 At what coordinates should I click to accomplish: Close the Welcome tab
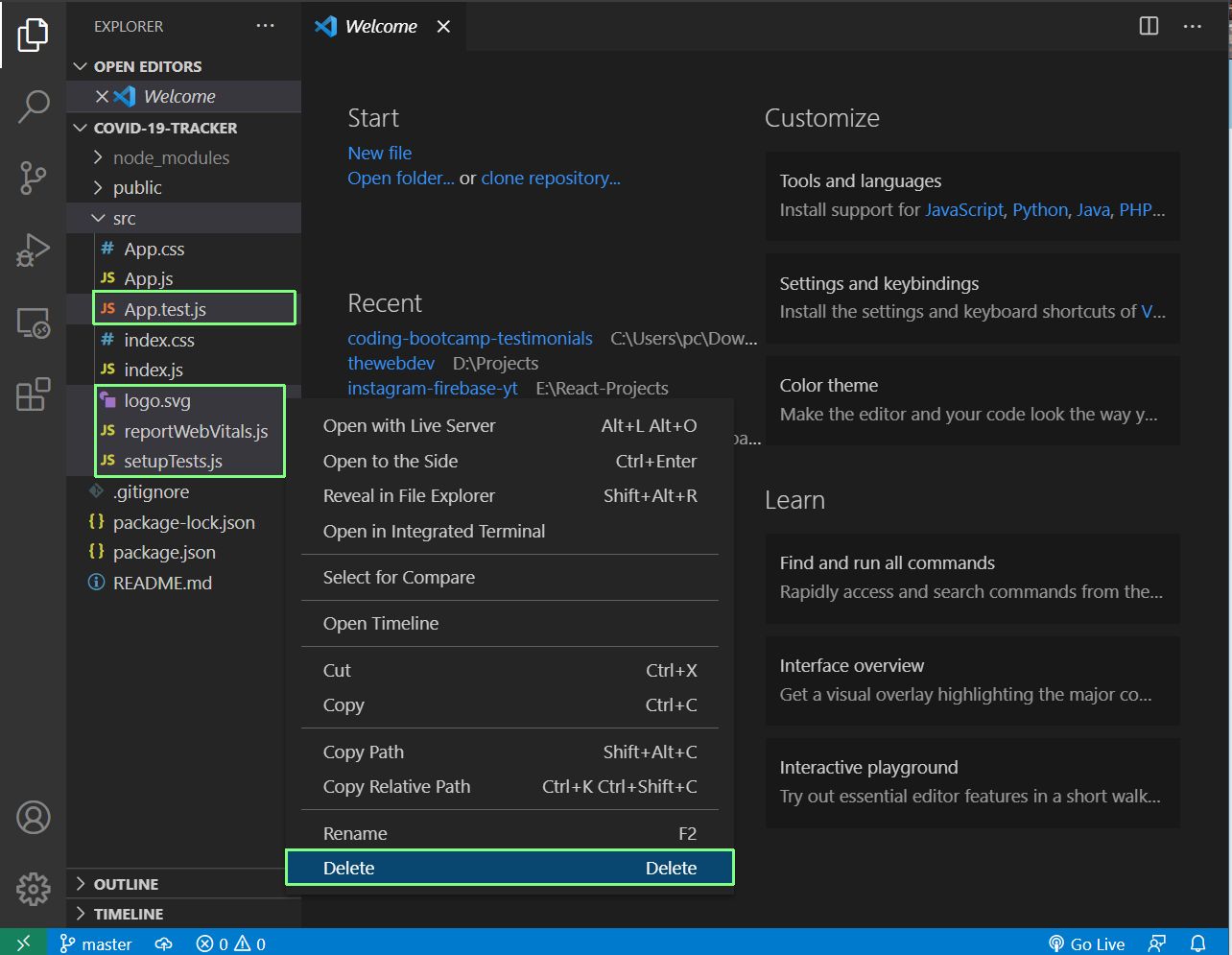tap(443, 27)
